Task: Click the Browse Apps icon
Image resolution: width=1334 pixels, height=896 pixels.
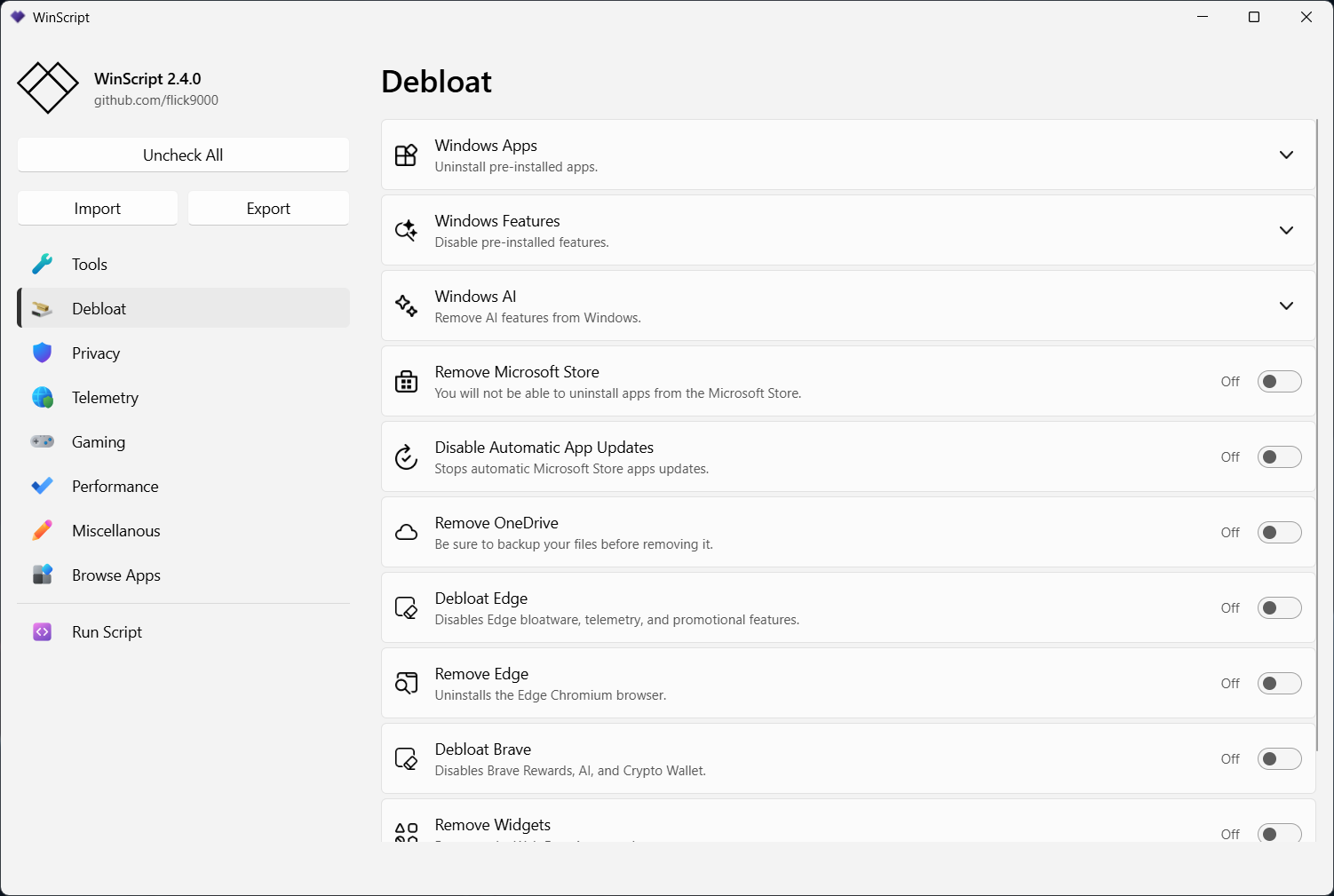Action: pos(42,575)
